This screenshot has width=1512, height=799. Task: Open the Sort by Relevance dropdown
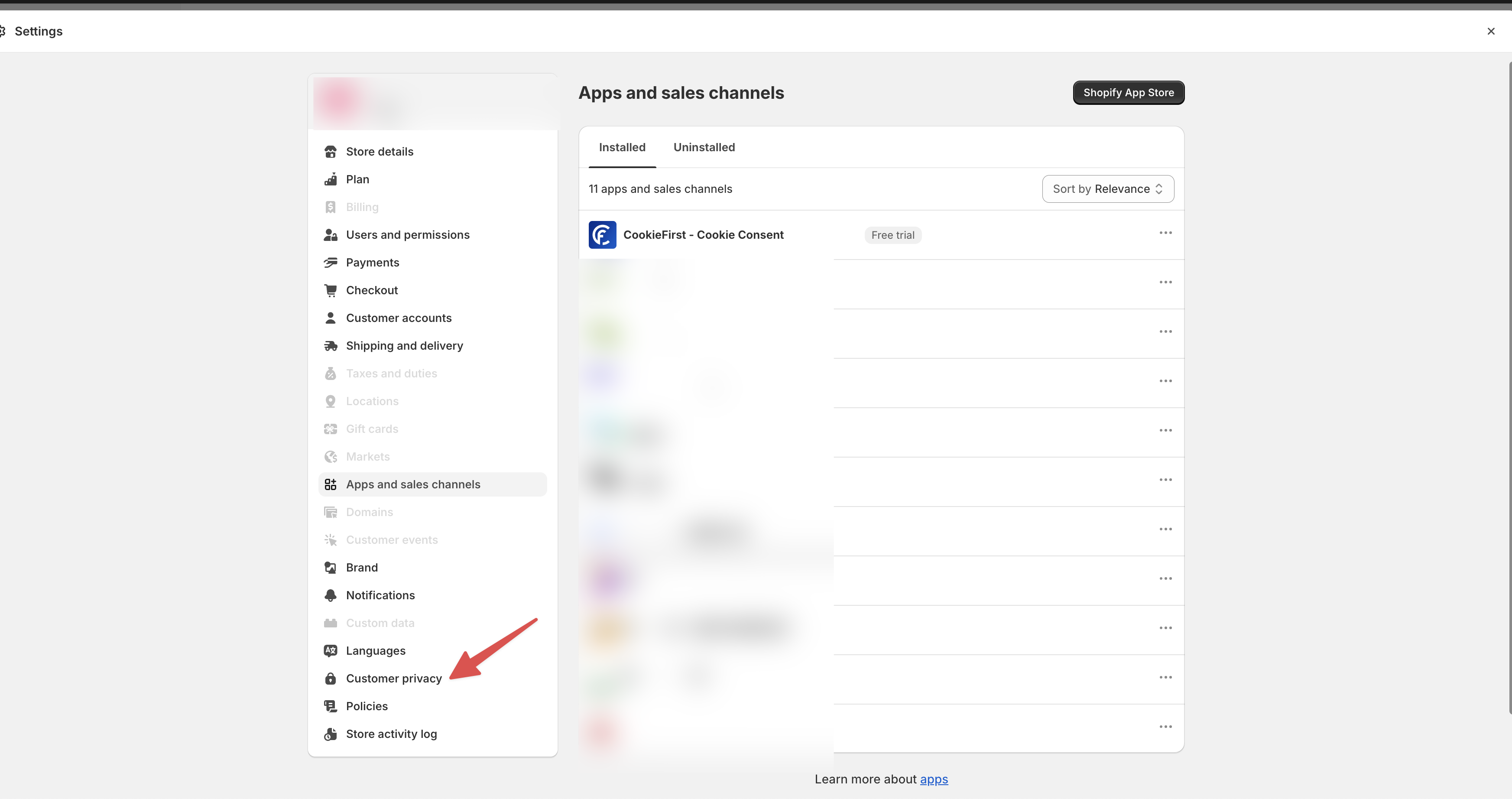click(1107, 188)
